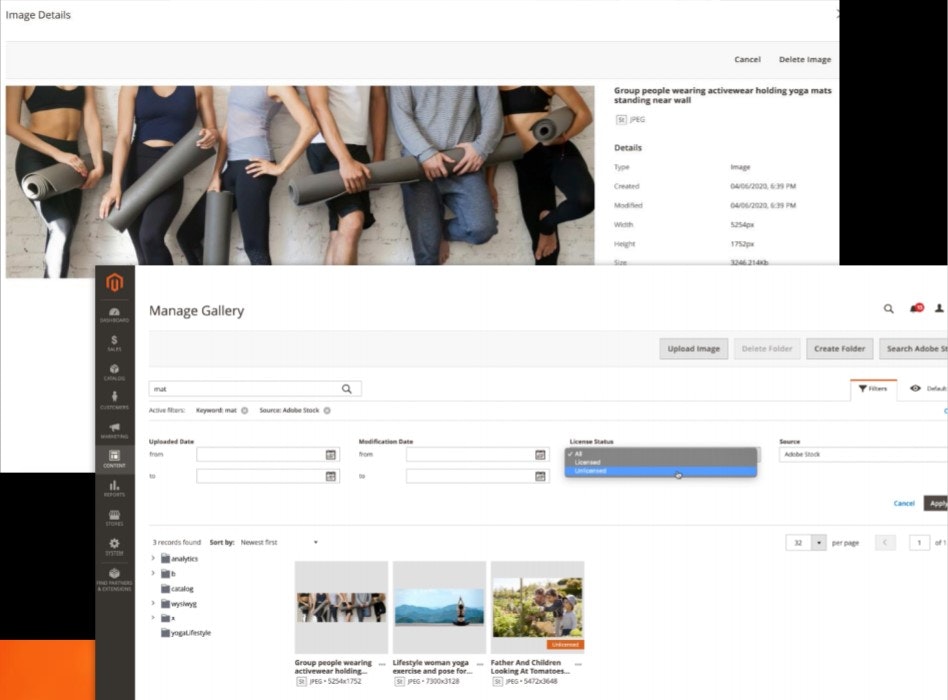Viewport: 948px width, 700px height.
Task: Open the Catalog sidebar section
Action: point(114,372)
